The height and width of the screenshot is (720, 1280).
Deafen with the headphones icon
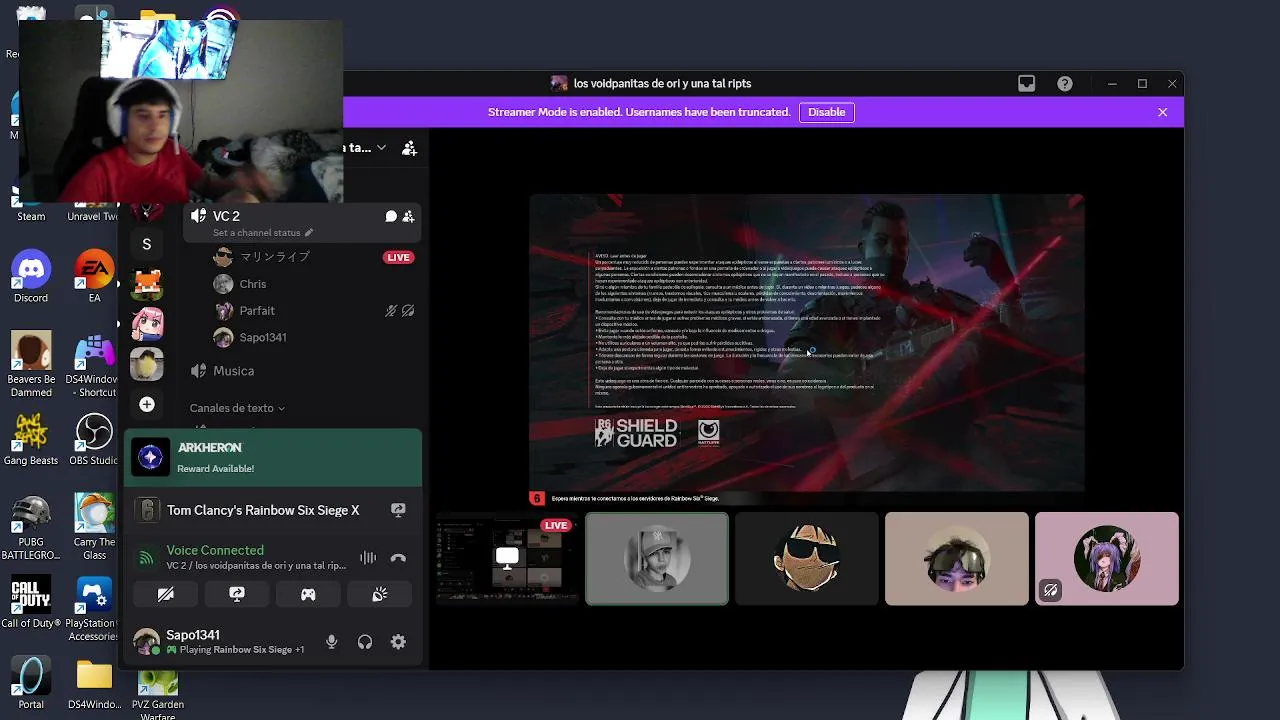(365, 642)
